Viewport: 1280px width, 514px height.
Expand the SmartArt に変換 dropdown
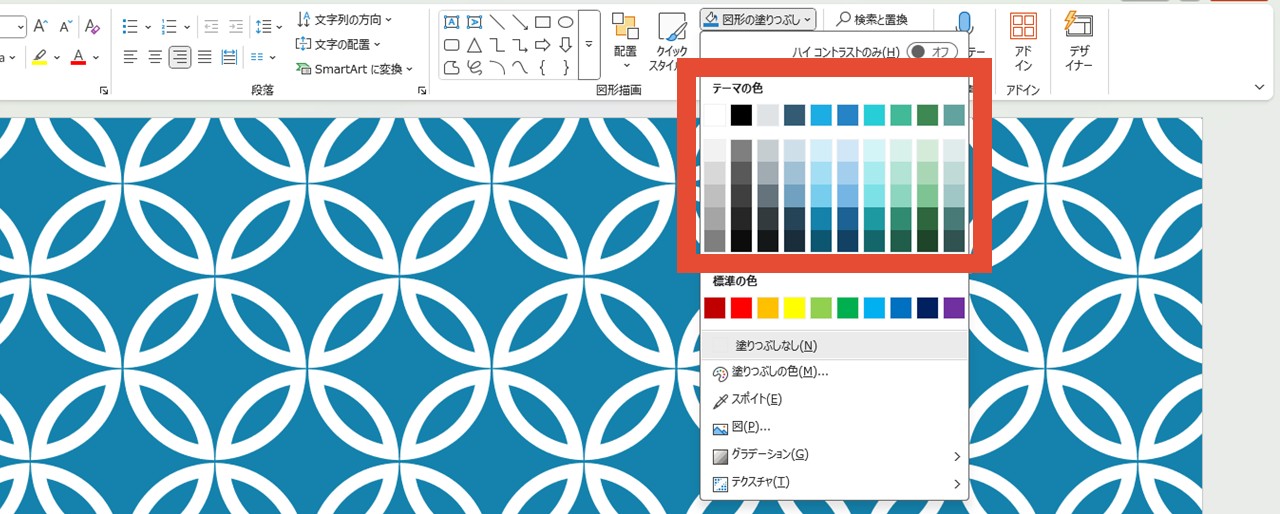(355, 69)
